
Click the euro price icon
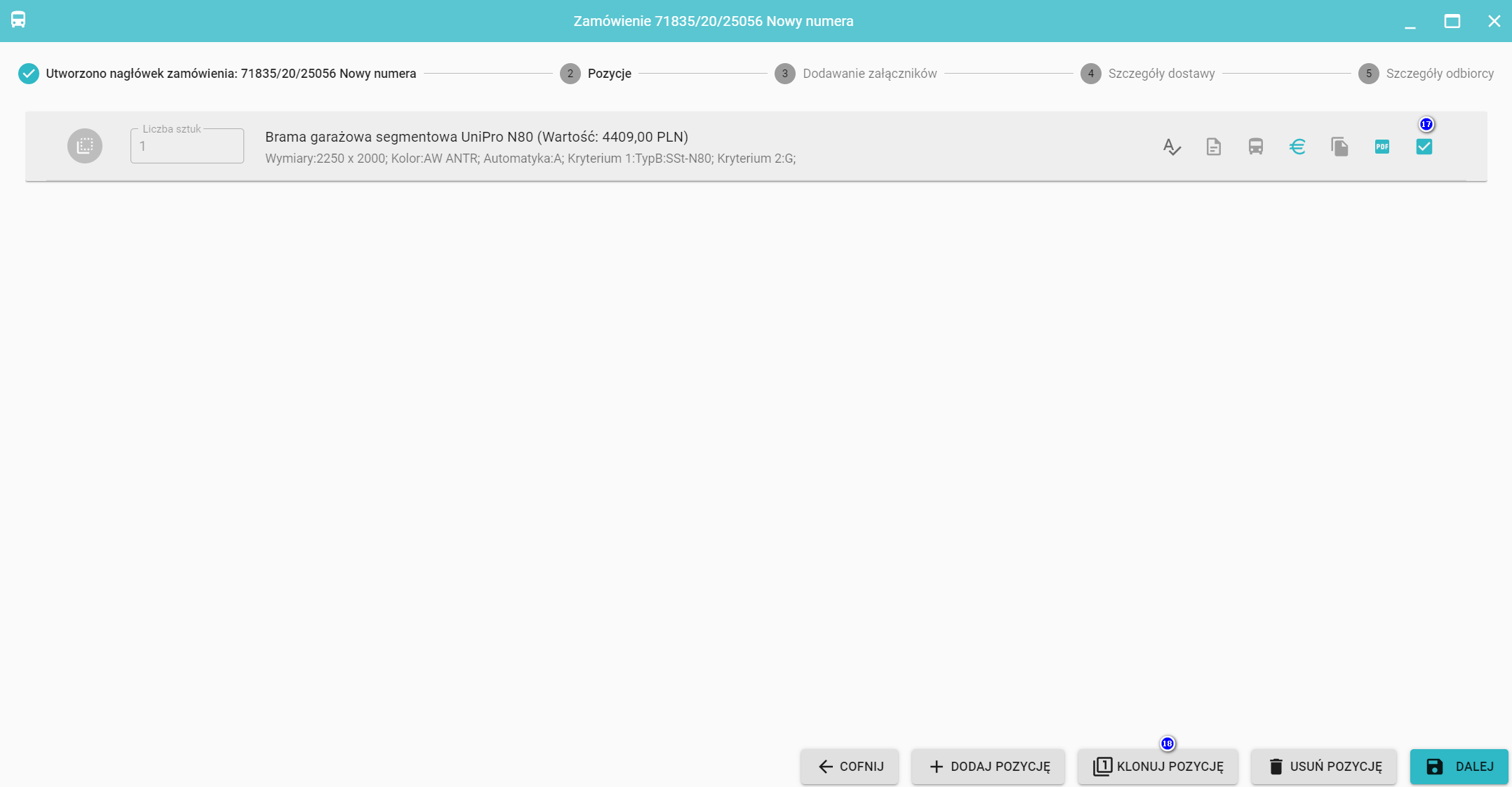(1297, 147)
